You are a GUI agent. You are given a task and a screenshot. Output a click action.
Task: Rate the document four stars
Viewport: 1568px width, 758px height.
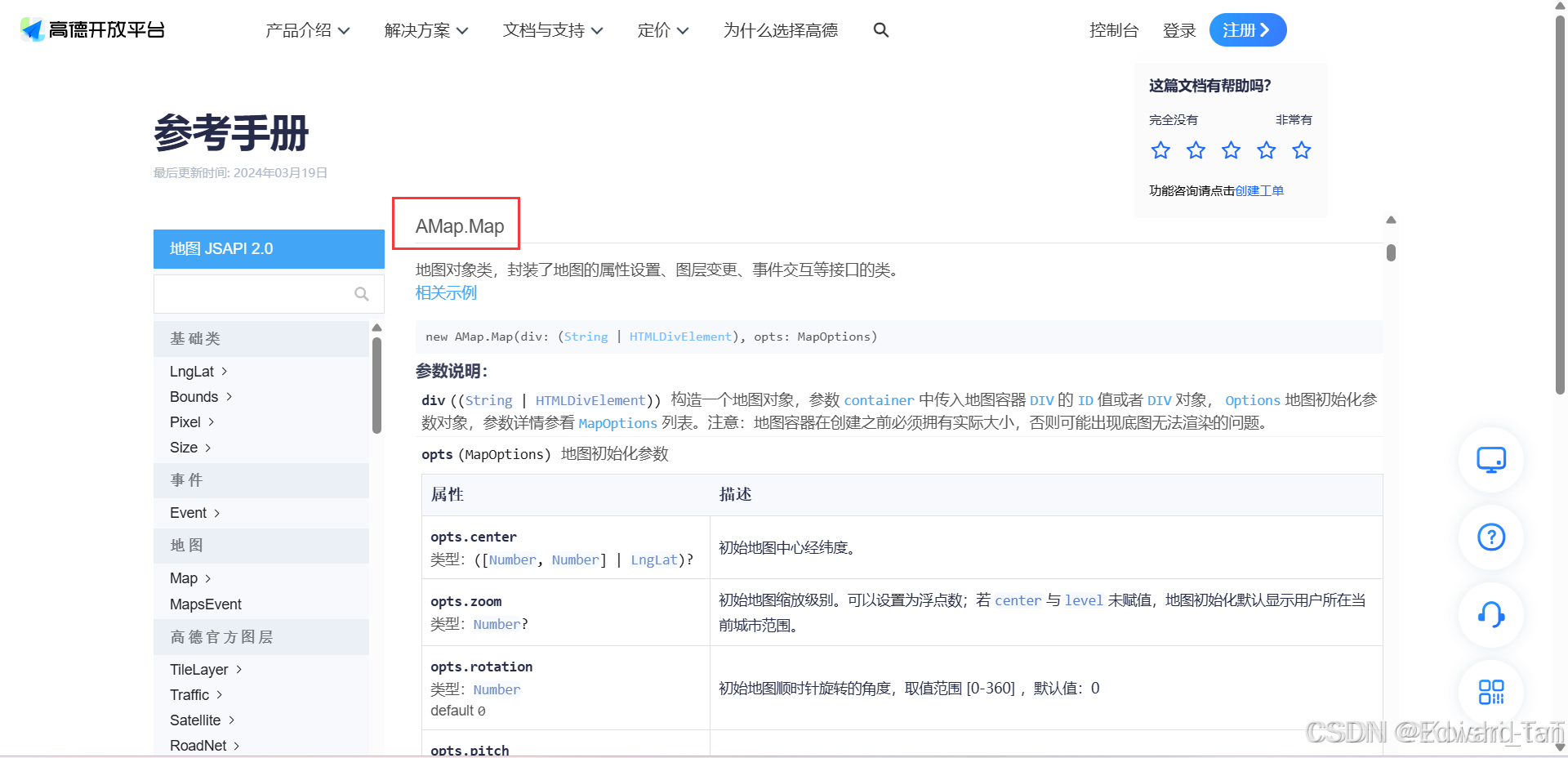pos(1266,150)
